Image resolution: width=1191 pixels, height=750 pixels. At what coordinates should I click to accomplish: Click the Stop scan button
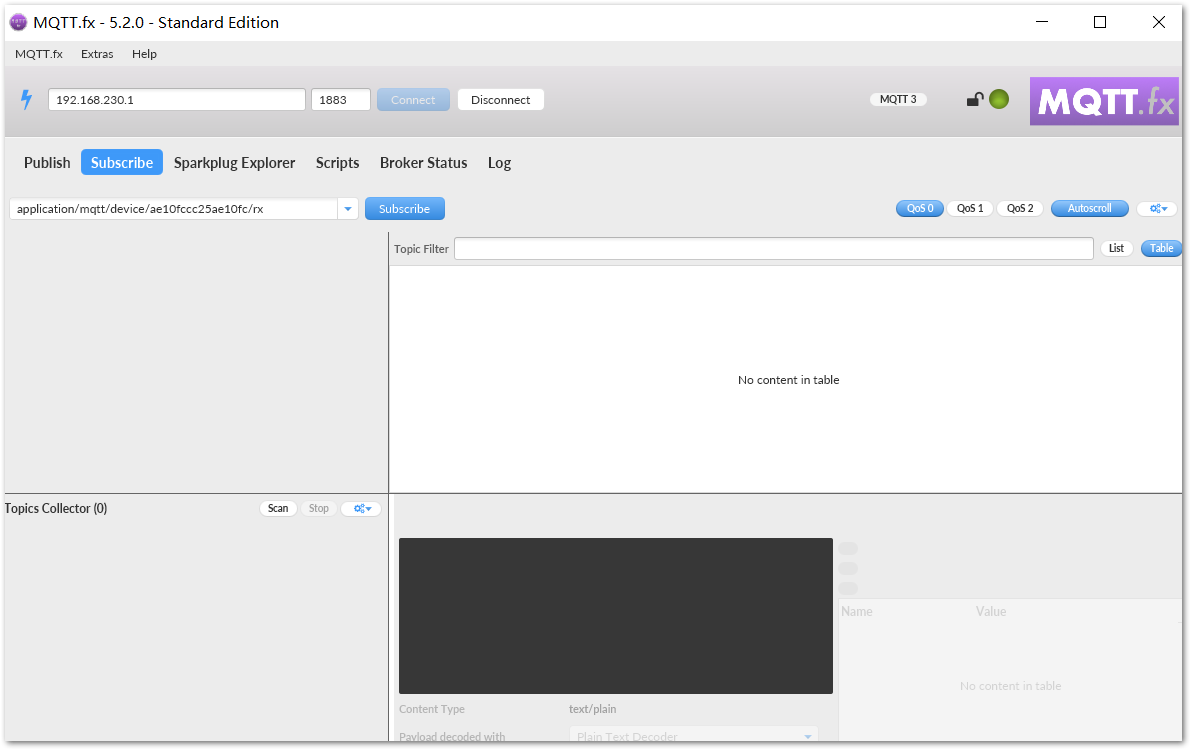coord(319,508)
